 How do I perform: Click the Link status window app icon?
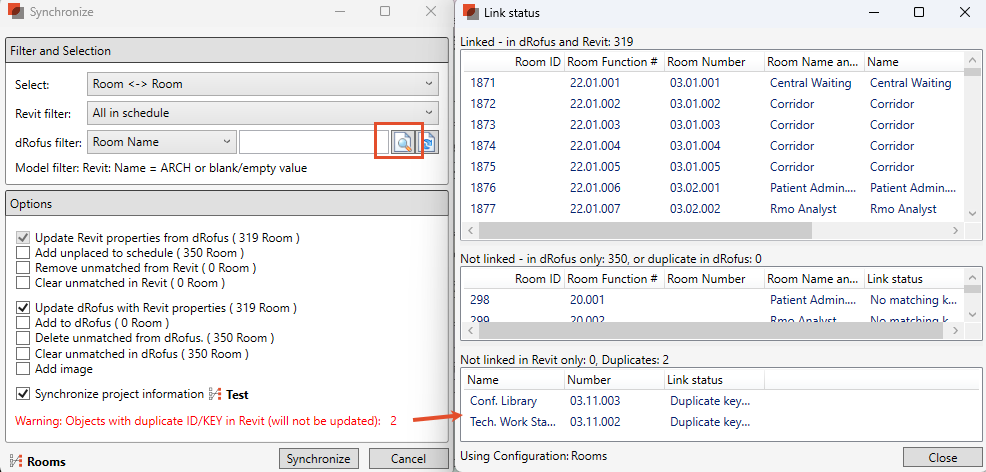pos(470,12)
